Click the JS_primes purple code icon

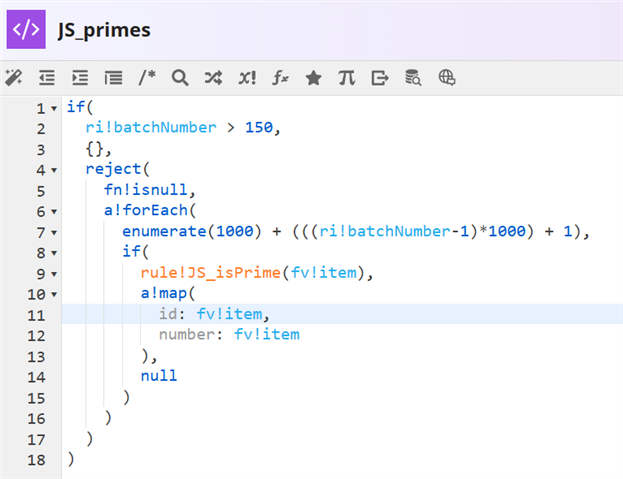coord(26,29)
